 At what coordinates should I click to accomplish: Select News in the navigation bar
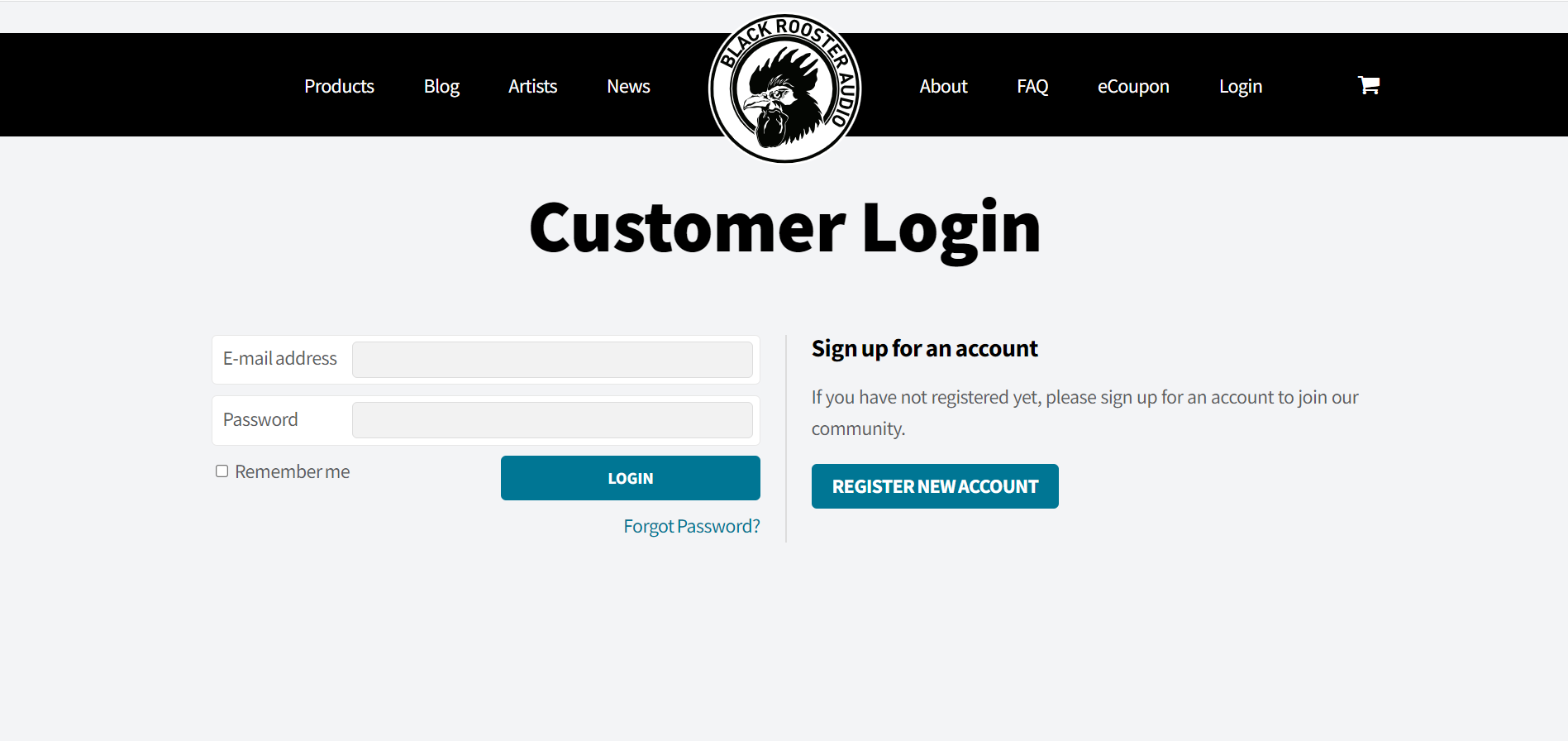[628, 86]
